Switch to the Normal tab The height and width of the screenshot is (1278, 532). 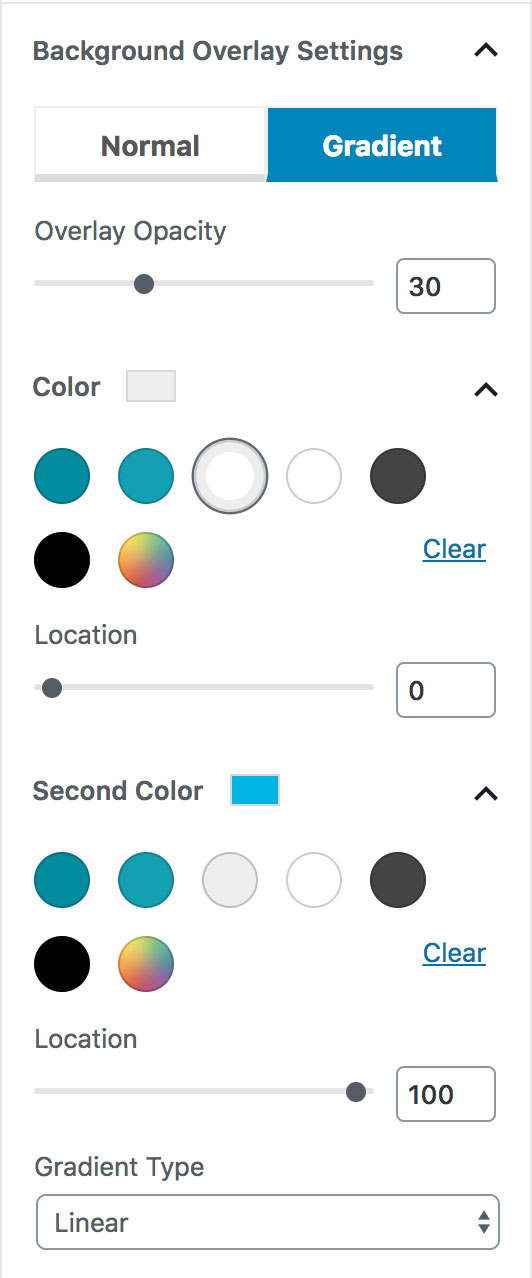coord(150,145)
